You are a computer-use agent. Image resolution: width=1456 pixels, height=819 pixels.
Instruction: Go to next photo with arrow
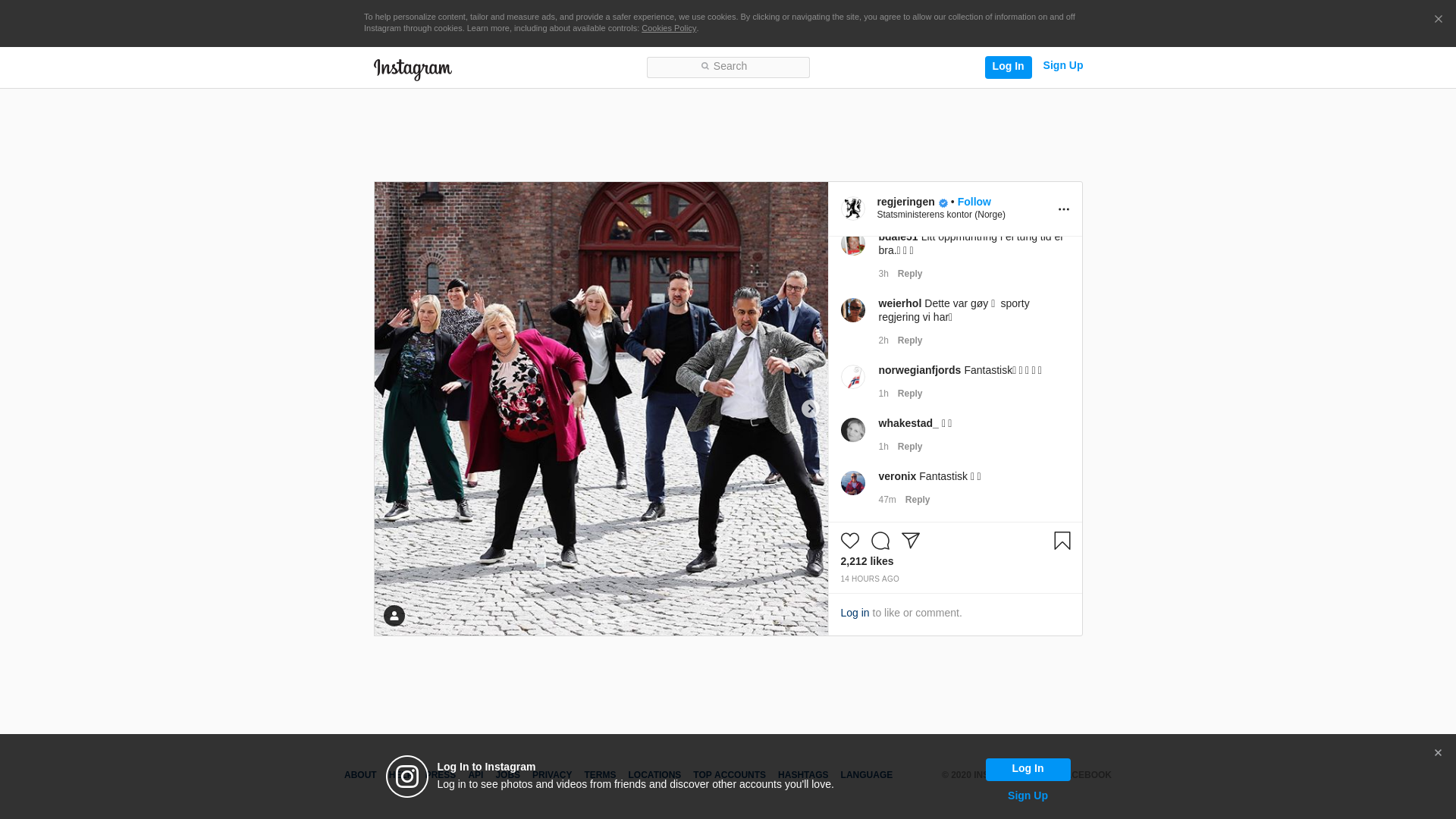click(810, 409)
